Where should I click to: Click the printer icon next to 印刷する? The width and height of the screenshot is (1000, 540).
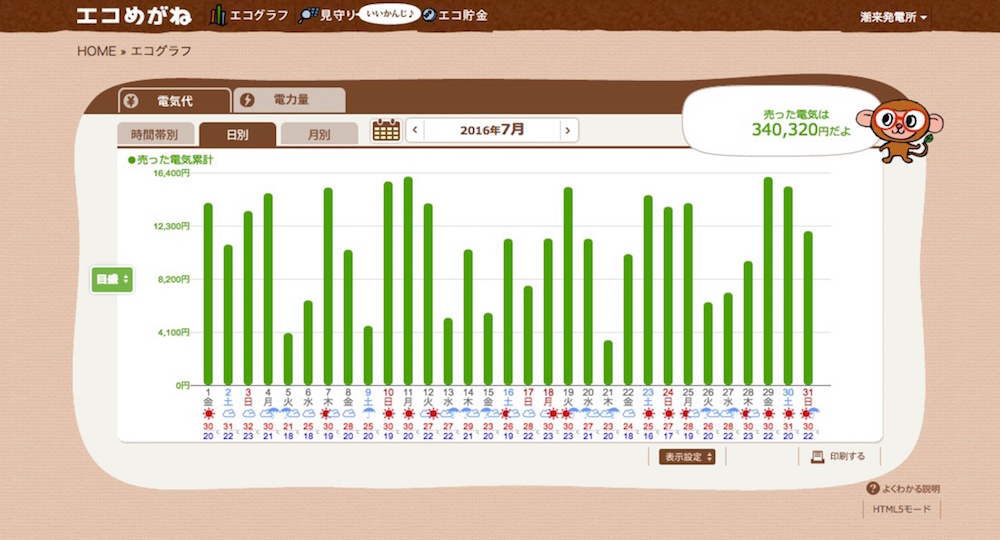(817, 456)
